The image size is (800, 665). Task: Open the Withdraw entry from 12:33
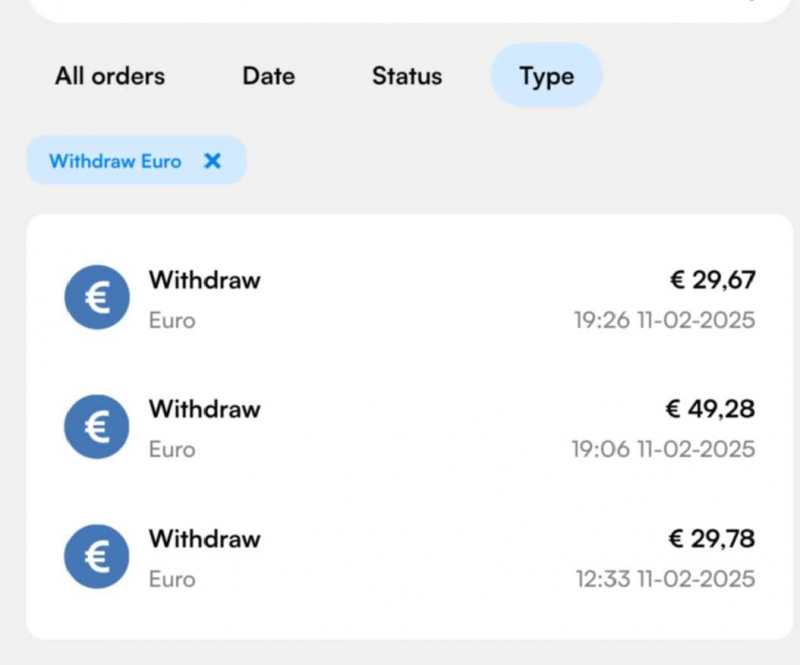click(x=205, y=539)
